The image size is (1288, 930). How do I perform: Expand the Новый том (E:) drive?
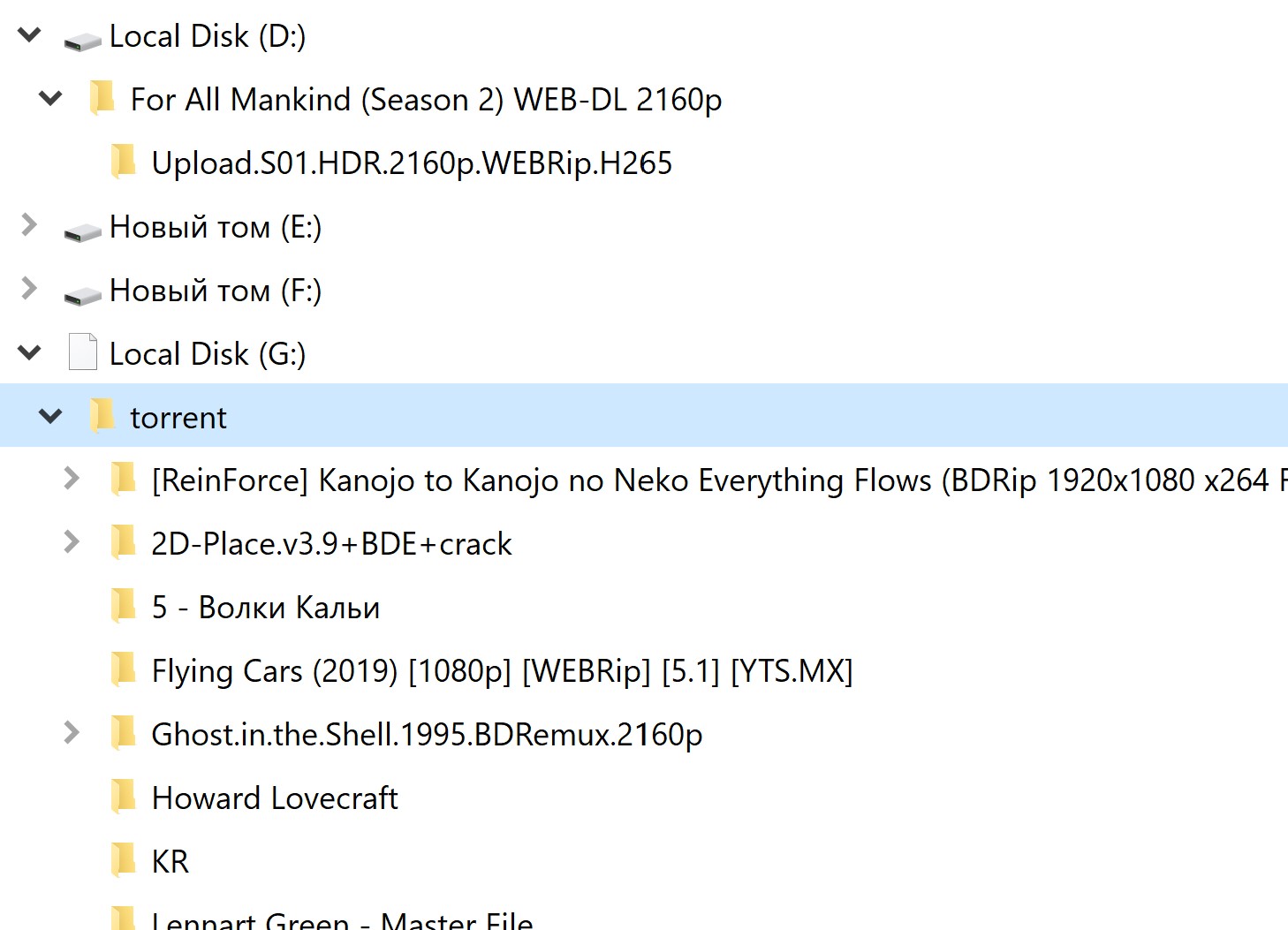[x=29, y=226]
